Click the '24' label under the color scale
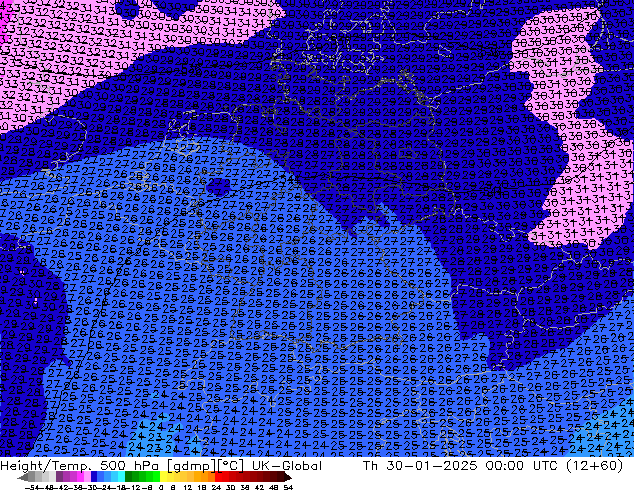This screenshot has width=634, height=490. click(216, 487)
